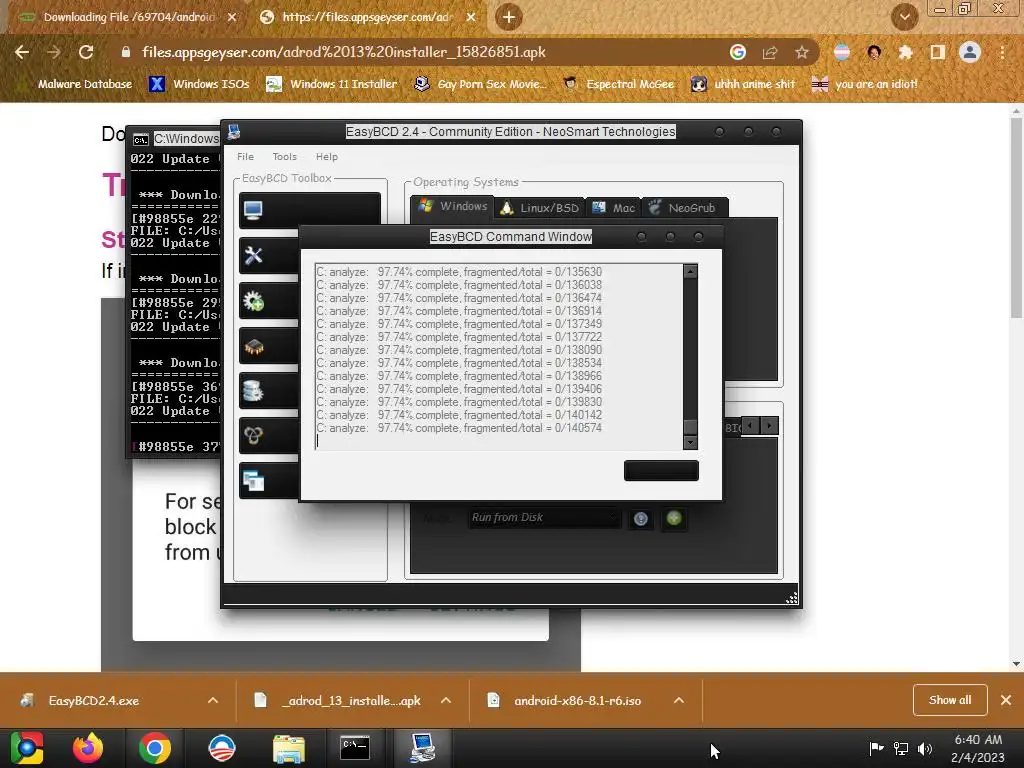Share this page via the address bar icon
Screen dimensions: 1024x768
pyautogui.click(x=770, y=52)
